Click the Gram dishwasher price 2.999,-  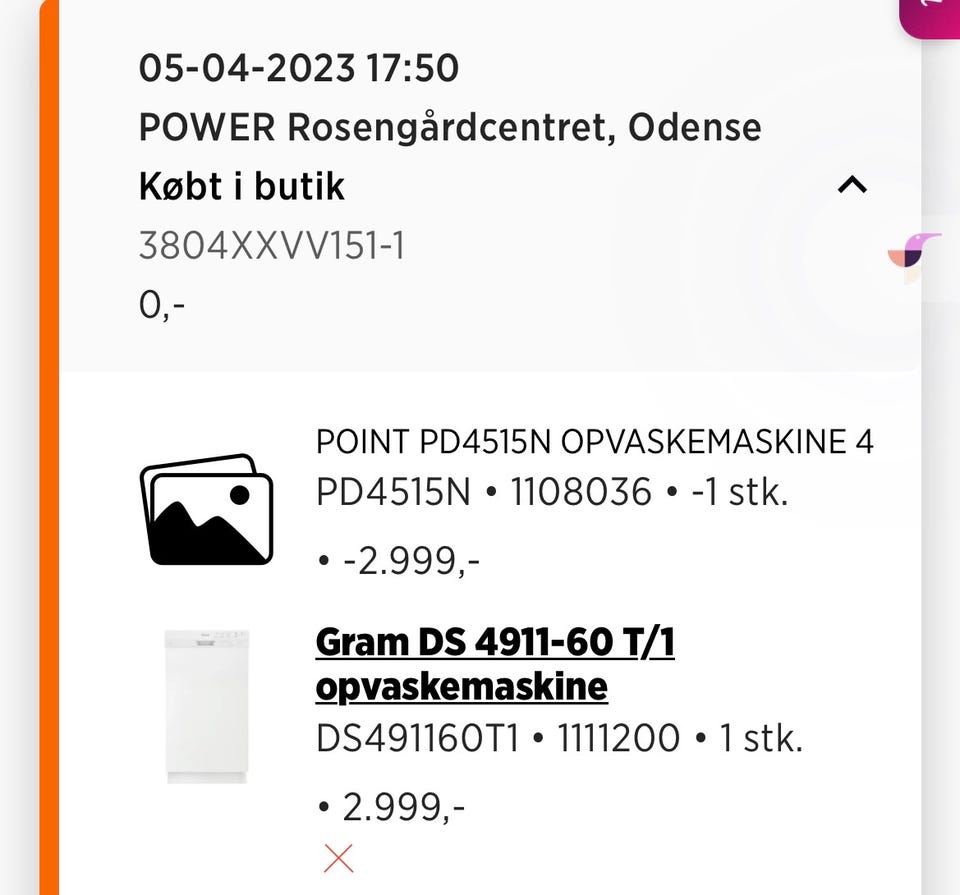(403, 806)
